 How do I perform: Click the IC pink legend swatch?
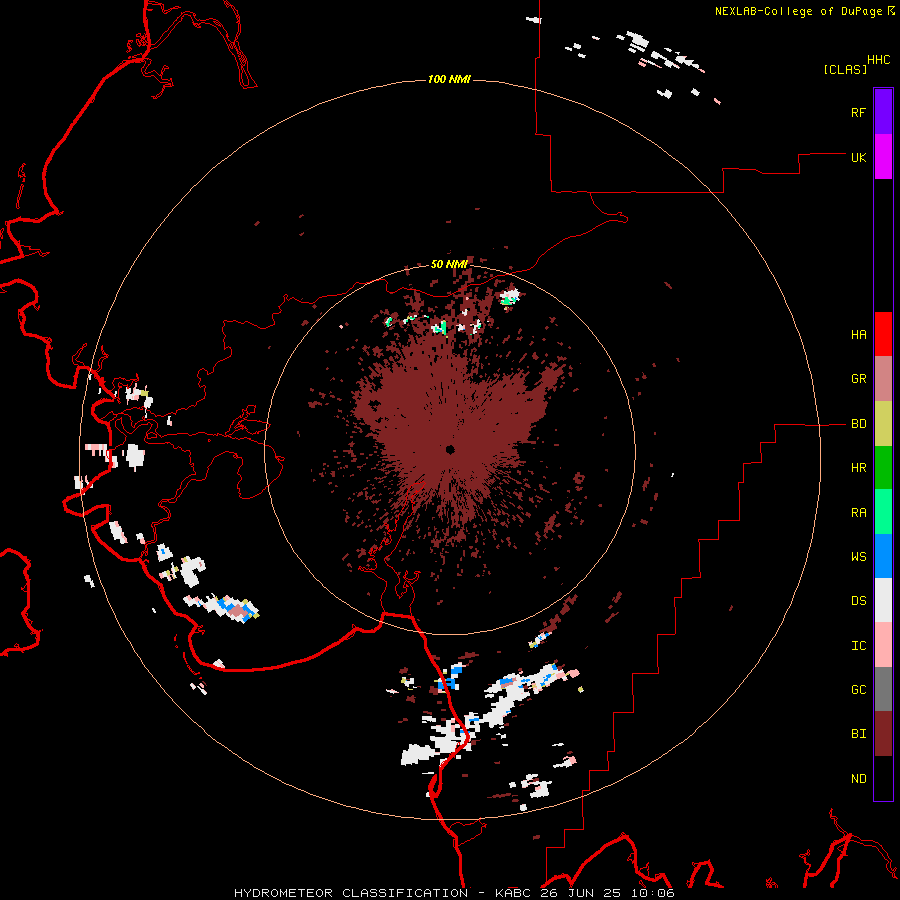883,645
